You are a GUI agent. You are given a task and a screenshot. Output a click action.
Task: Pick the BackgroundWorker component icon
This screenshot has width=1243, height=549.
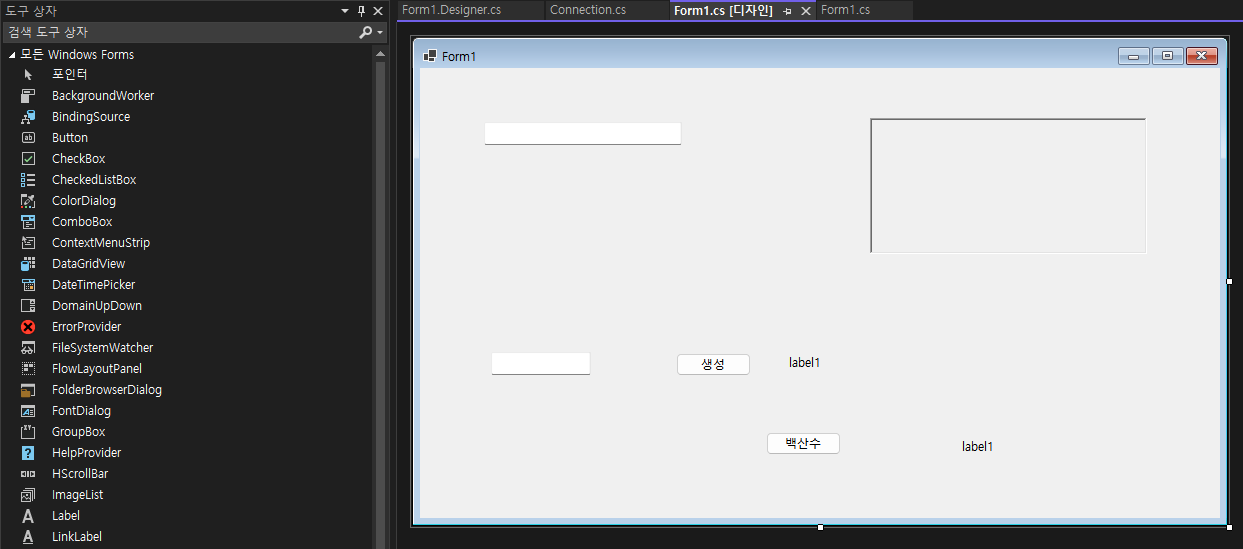click(x=28, y=96)
